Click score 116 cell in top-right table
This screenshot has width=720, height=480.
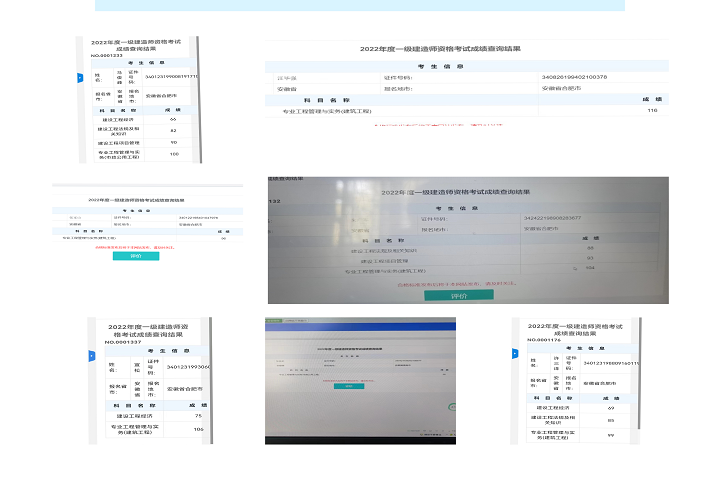(652, 111)
